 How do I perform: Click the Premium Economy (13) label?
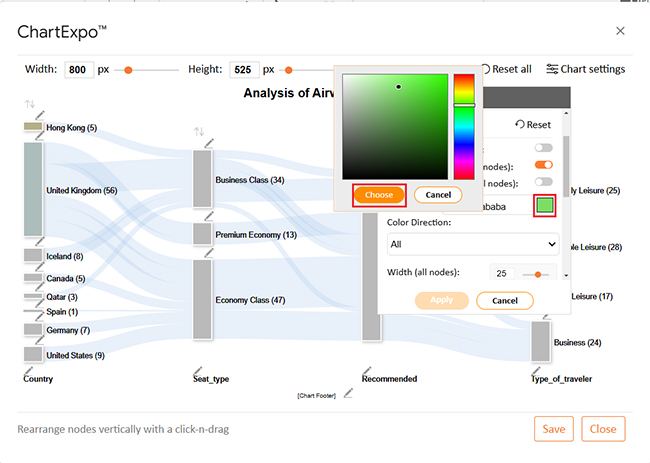256,235
